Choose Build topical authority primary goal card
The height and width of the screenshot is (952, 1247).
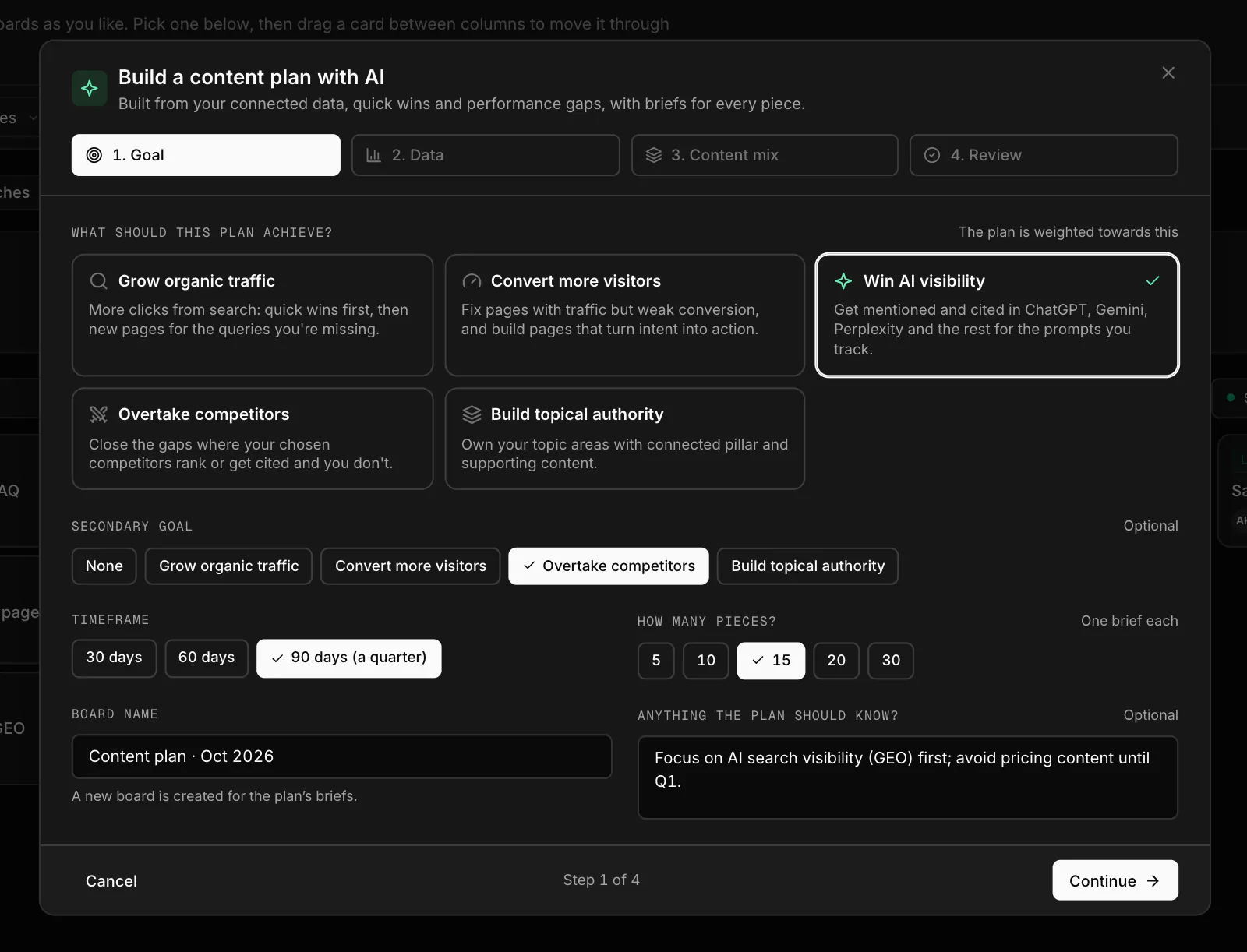point(625,439)
